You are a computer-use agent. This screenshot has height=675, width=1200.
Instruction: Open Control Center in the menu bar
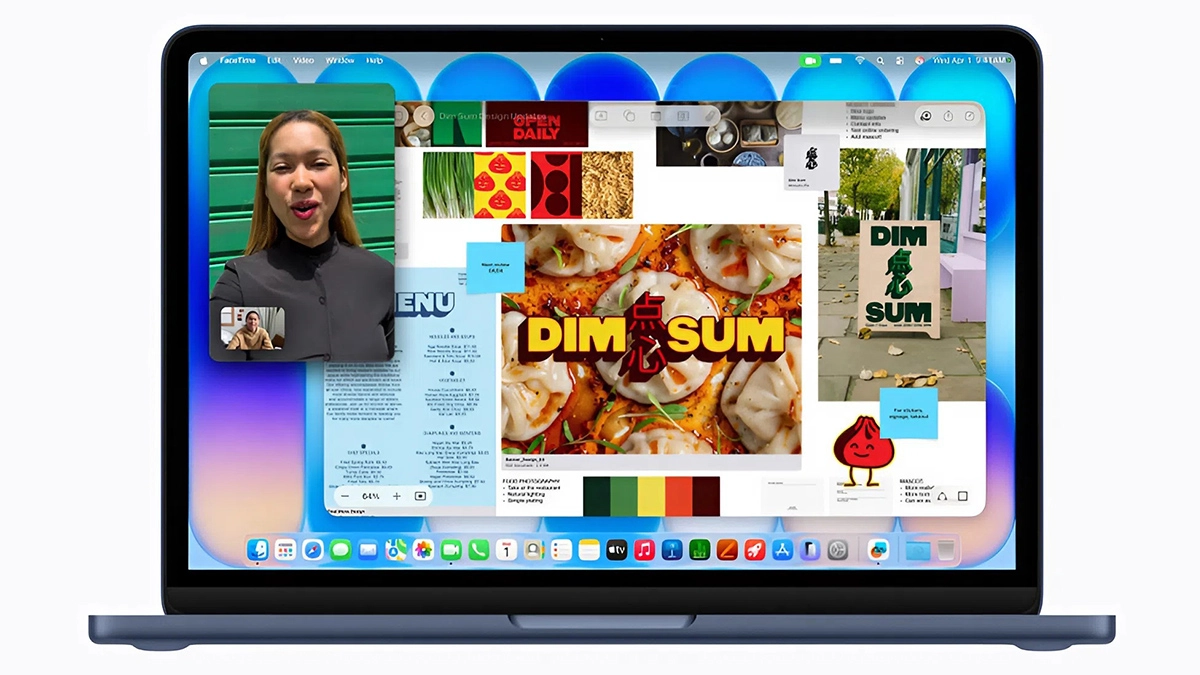click(899, 61)
